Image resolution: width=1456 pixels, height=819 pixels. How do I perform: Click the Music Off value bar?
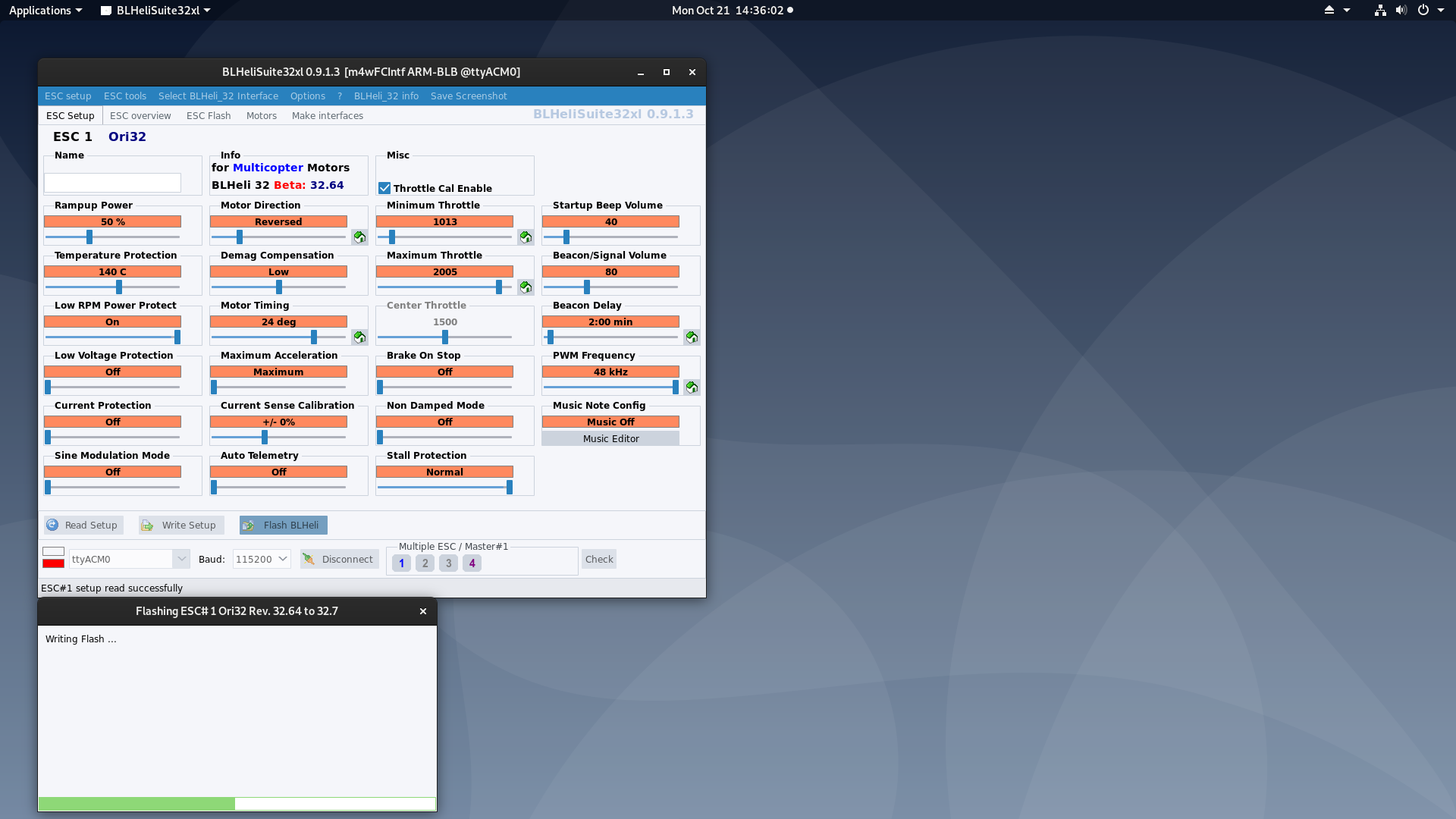click(x=610, y=422)
